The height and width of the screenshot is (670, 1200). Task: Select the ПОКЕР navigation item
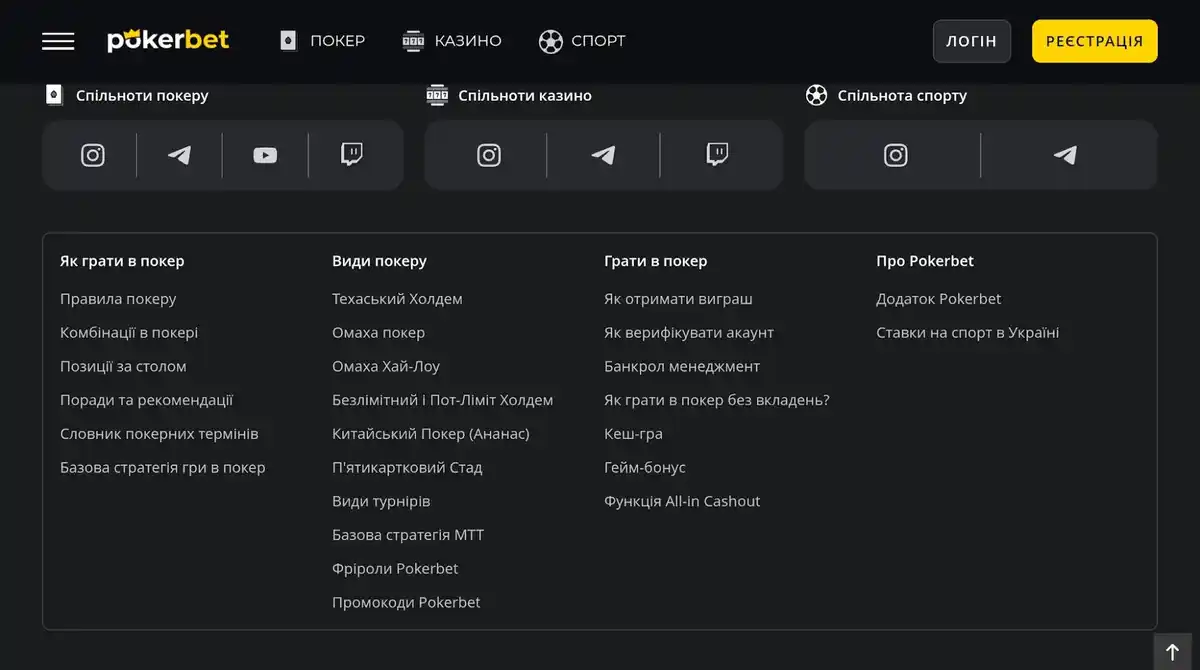pos(322,41)
